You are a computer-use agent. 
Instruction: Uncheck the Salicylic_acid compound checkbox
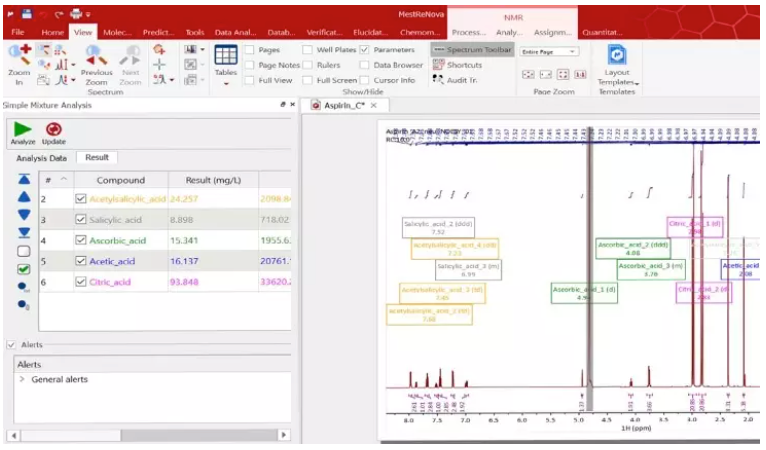point(81,219)
